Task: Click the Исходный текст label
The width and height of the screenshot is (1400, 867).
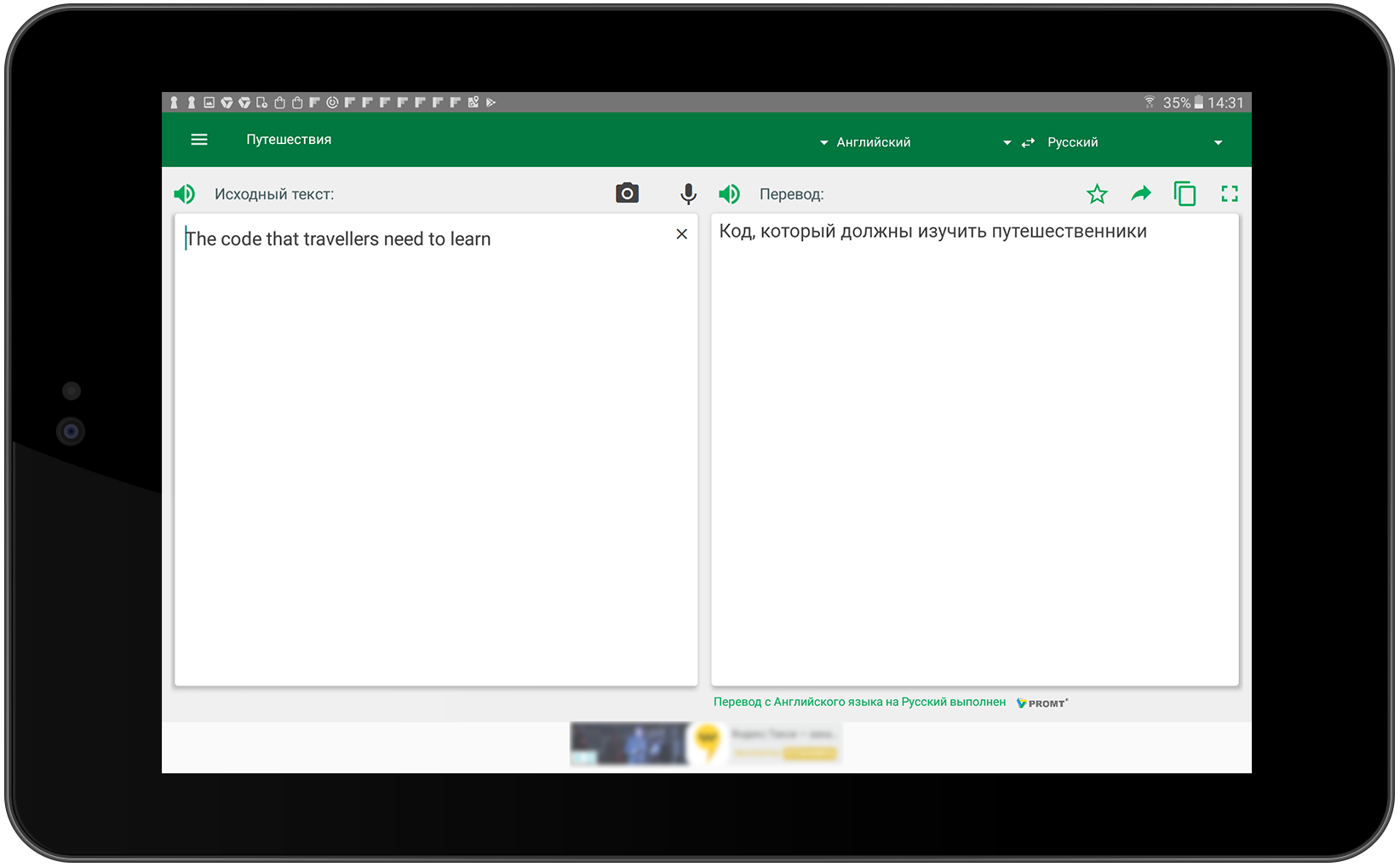Action: pos(274,194)
